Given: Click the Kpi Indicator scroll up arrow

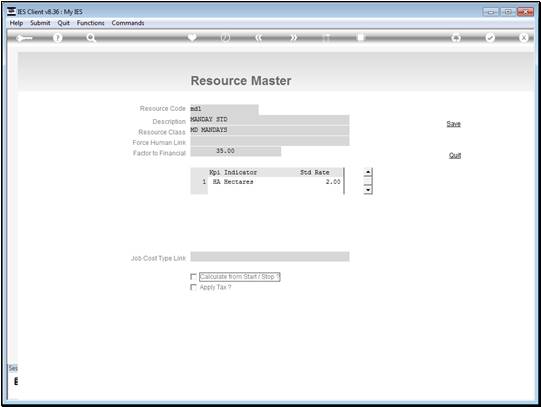Looking at the screenshot, I should click(368, 172).
